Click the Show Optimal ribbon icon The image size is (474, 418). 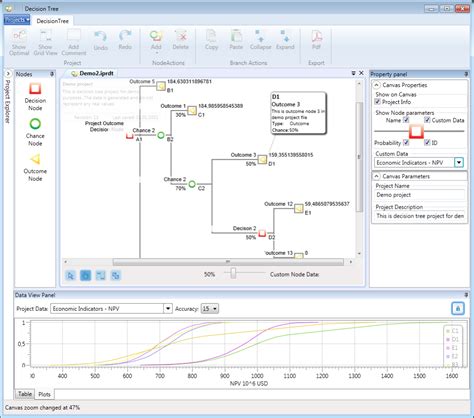19,36
